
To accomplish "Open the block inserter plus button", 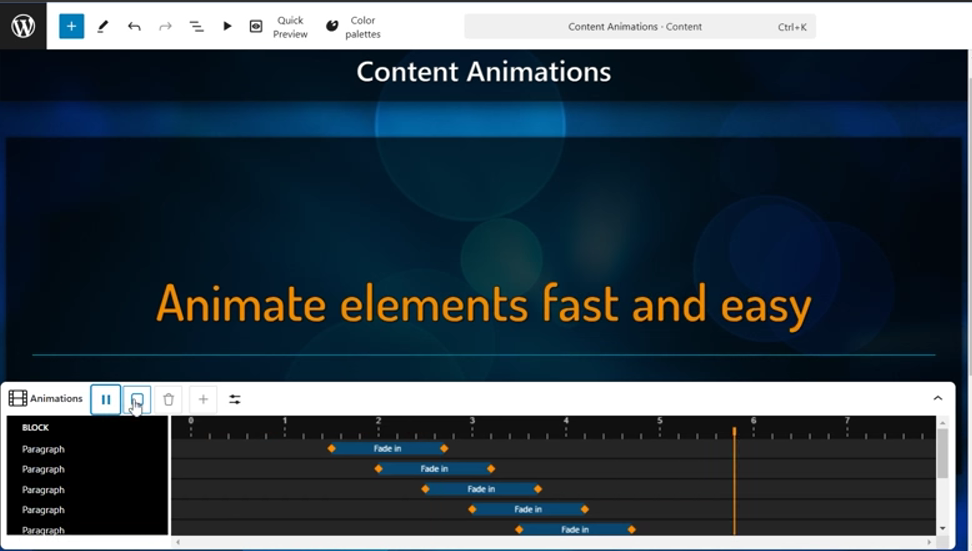I will point(71,26).
